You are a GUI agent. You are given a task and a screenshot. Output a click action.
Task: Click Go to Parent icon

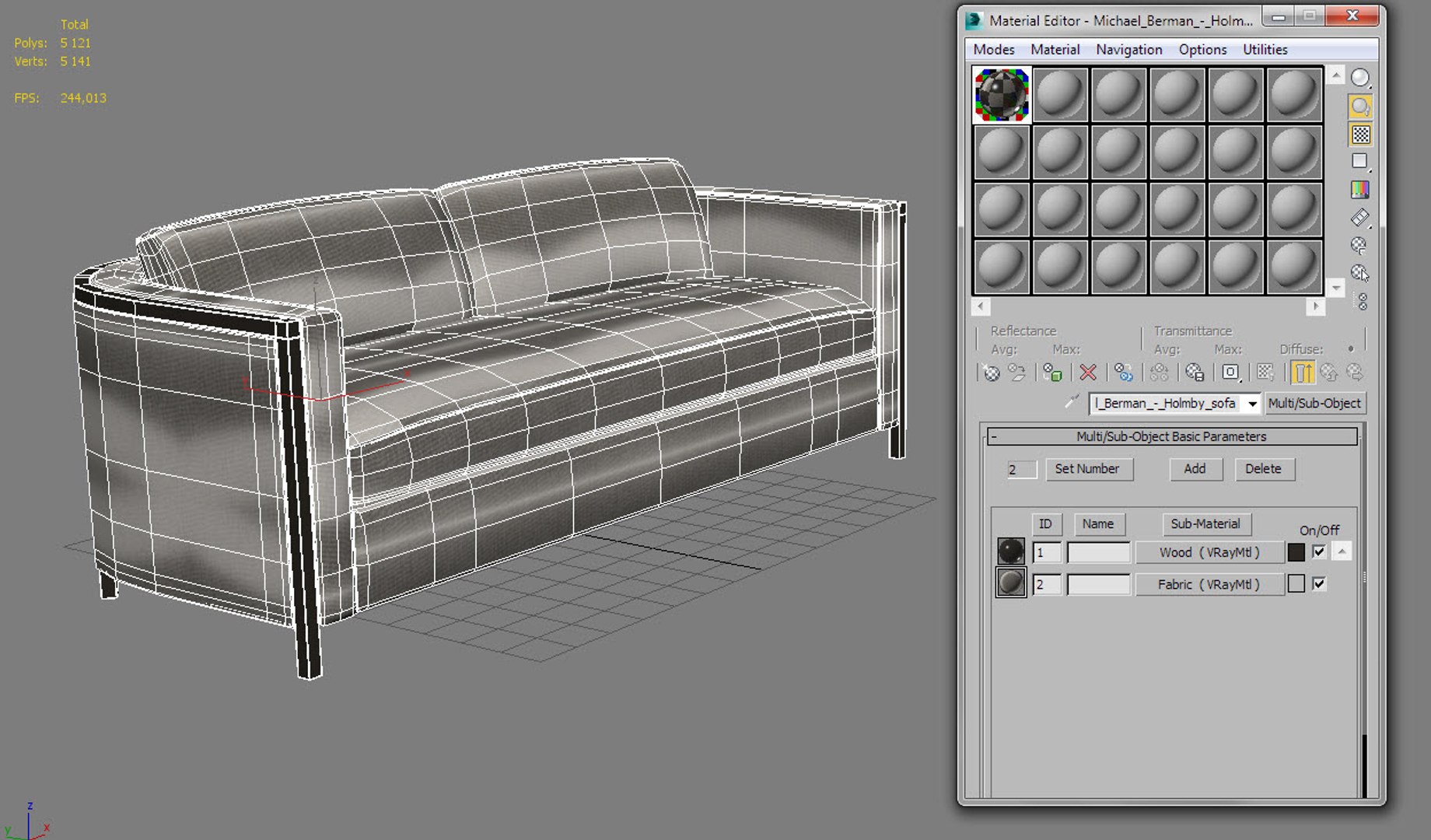click(1329, 373)
